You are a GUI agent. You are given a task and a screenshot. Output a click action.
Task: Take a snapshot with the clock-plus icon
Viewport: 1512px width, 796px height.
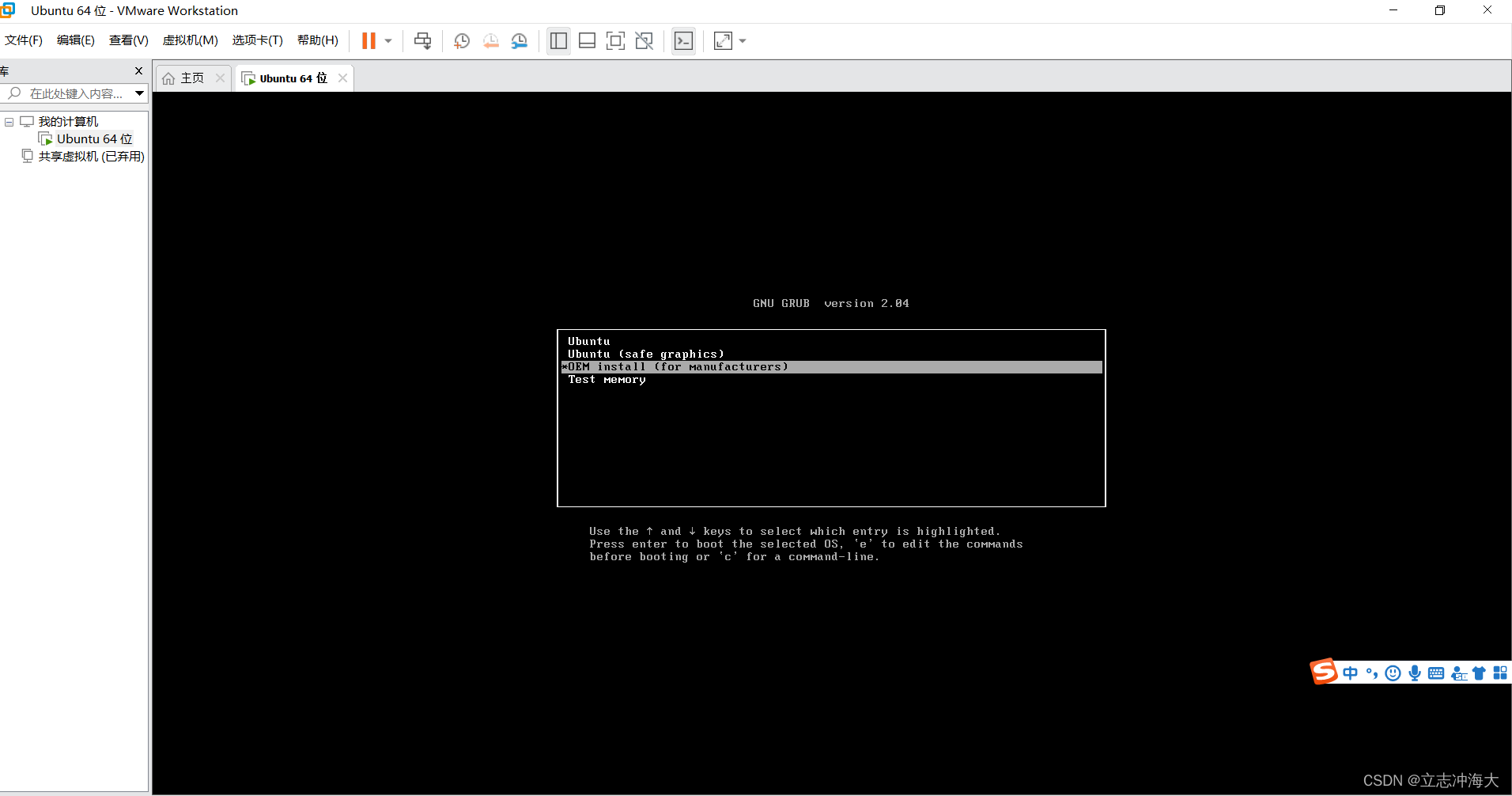click(462, 41)
